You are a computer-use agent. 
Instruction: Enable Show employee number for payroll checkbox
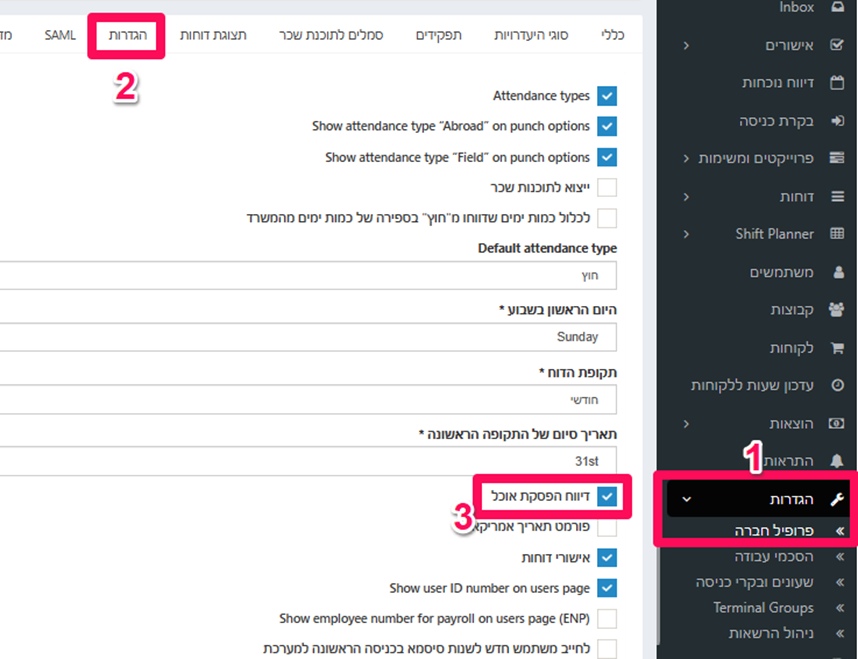(607, 618)
